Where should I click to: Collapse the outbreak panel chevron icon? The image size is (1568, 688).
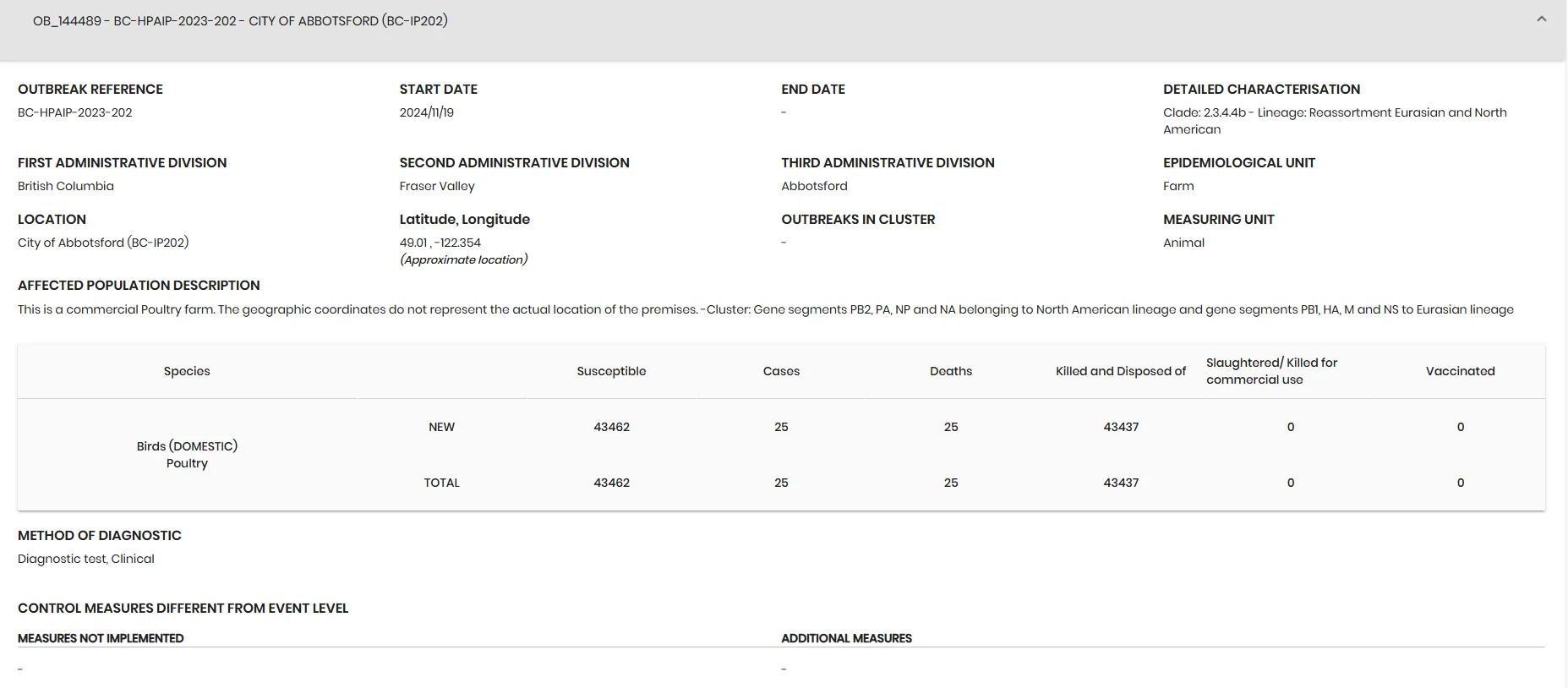click(1541, 19)
